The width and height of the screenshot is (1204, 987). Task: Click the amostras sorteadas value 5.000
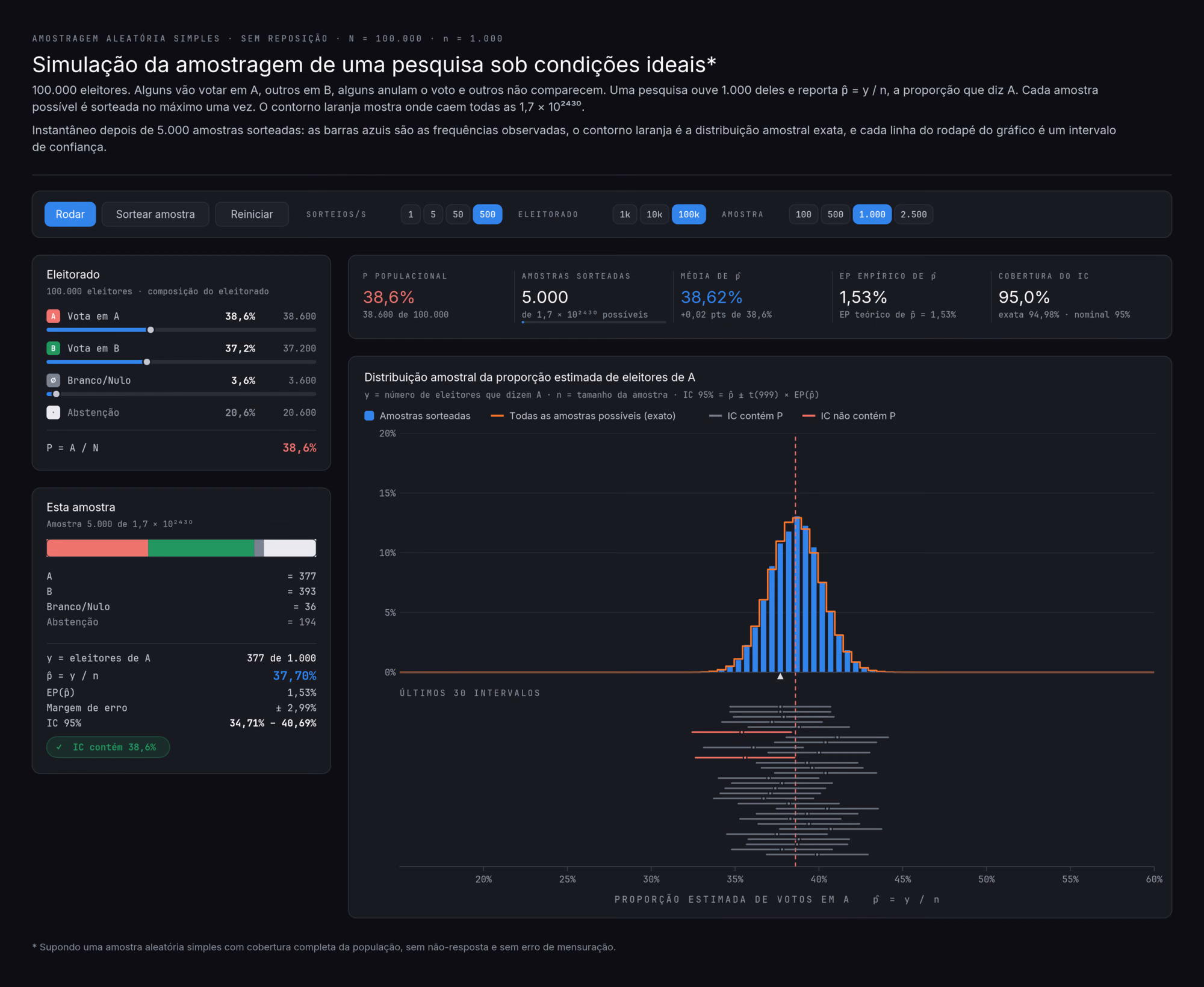545,297
